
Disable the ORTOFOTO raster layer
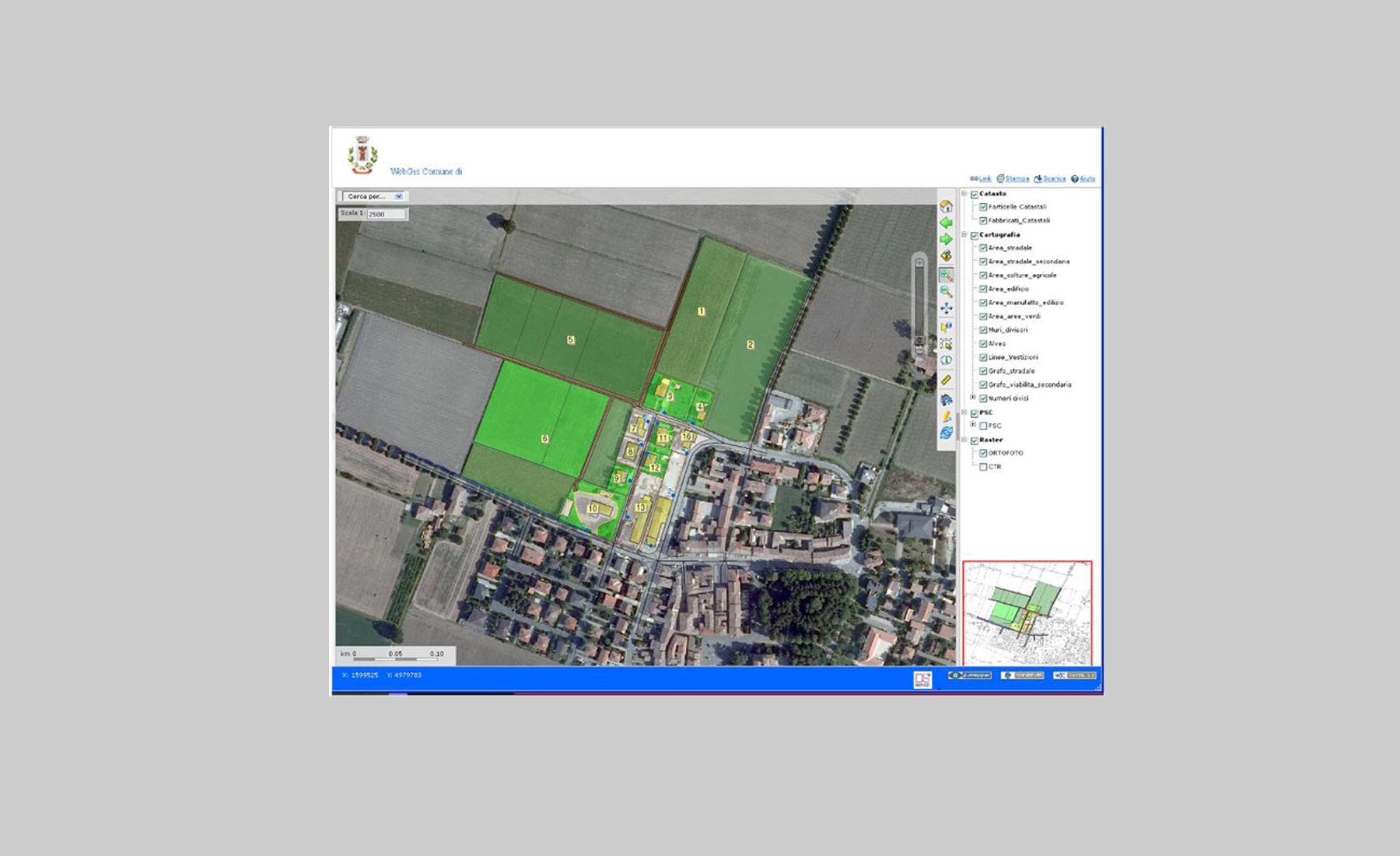[983, 453]
